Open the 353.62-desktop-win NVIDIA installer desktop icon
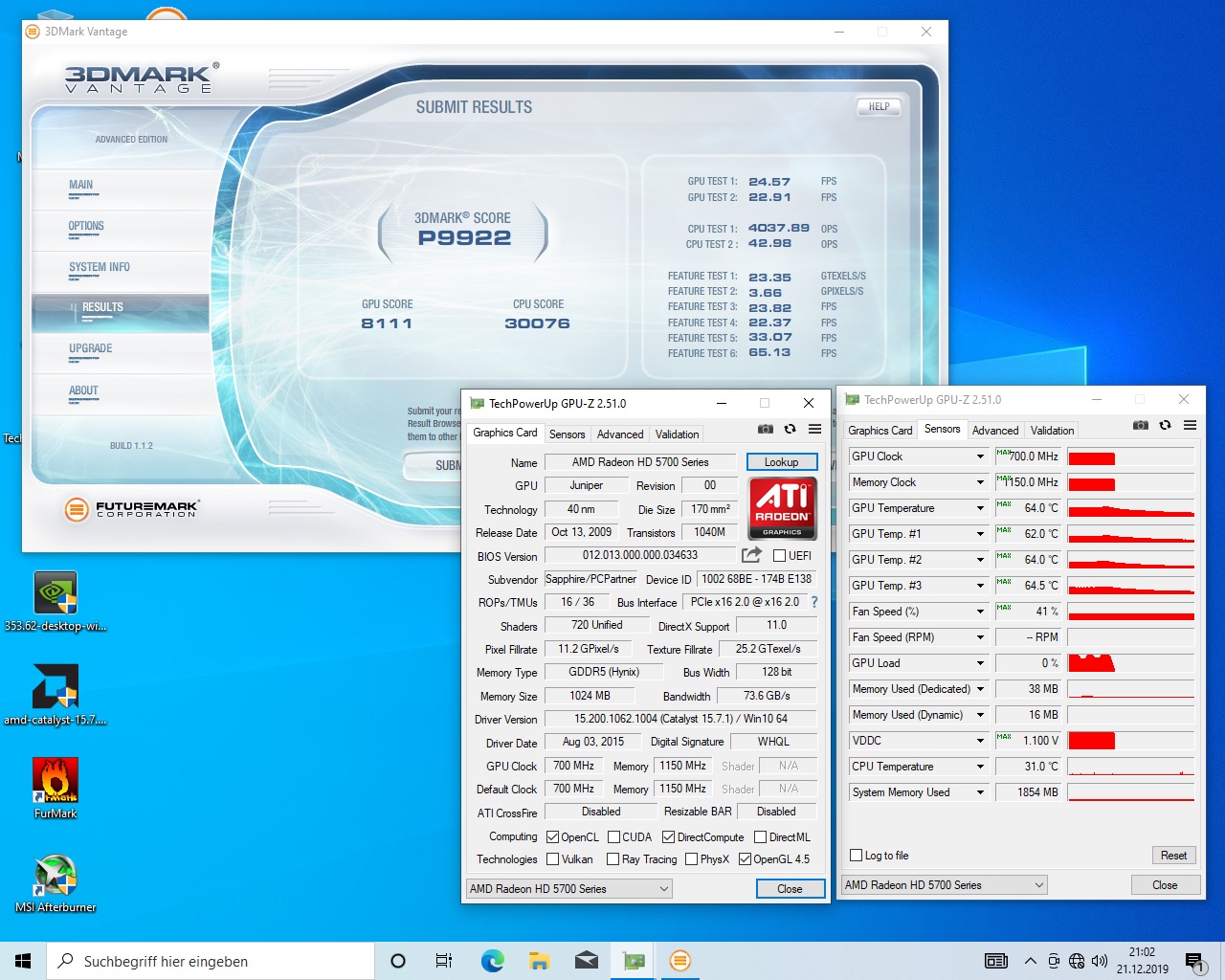 56,601
